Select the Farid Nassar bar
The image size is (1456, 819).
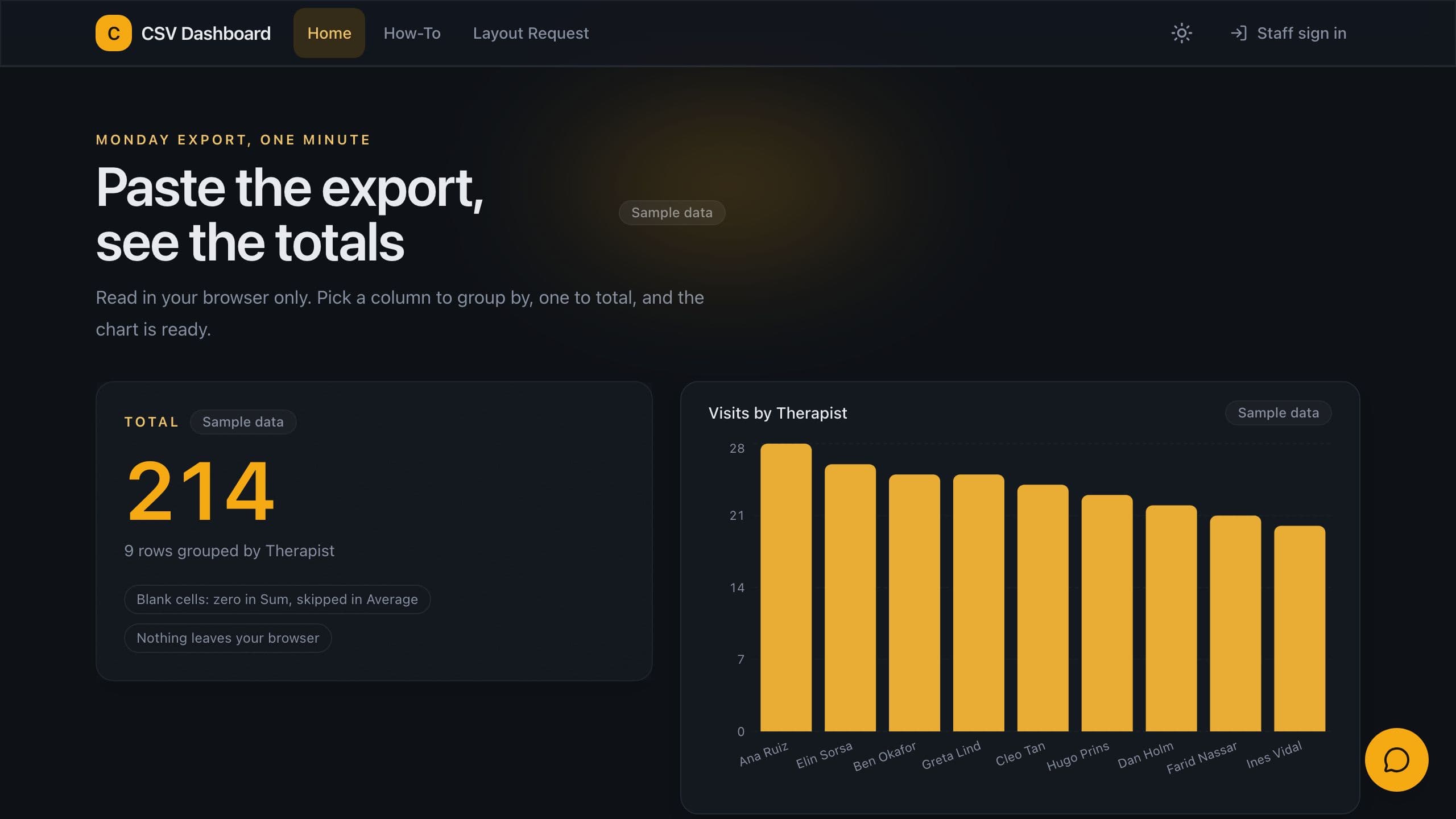[1235, 623]
